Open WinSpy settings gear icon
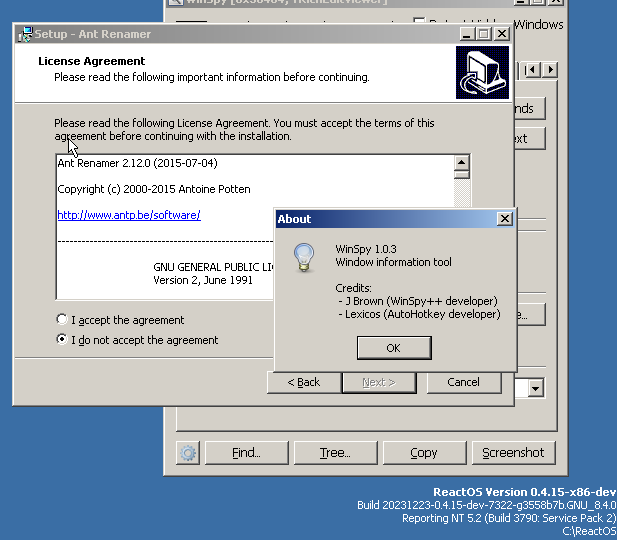Viewport: 617px width, 540px height. 188,453
